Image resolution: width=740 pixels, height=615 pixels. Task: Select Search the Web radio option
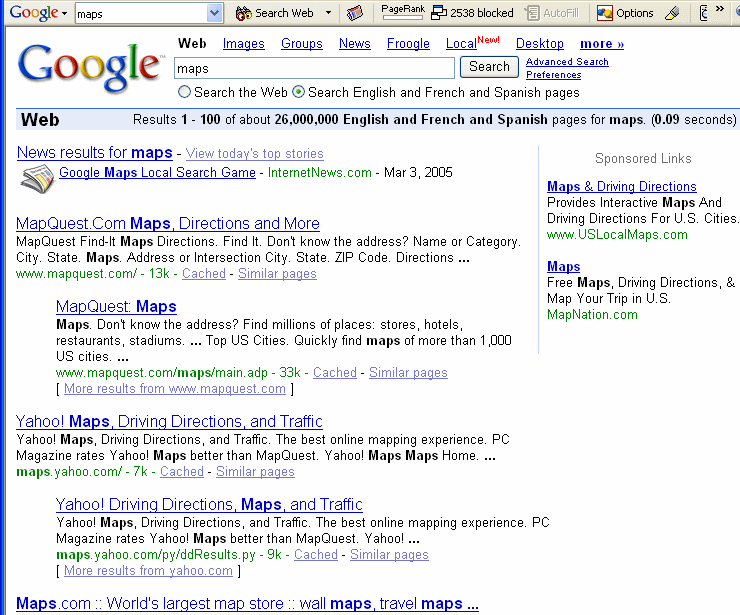pyautogui.click(x=184, y=92)
